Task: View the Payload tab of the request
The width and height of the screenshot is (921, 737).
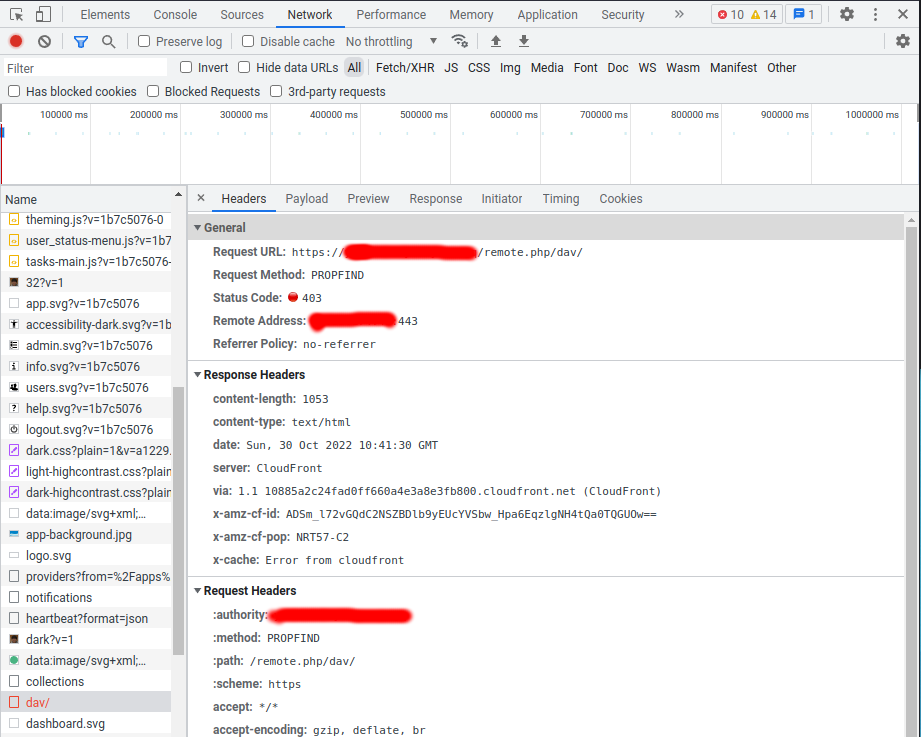Action: [307, 198]
